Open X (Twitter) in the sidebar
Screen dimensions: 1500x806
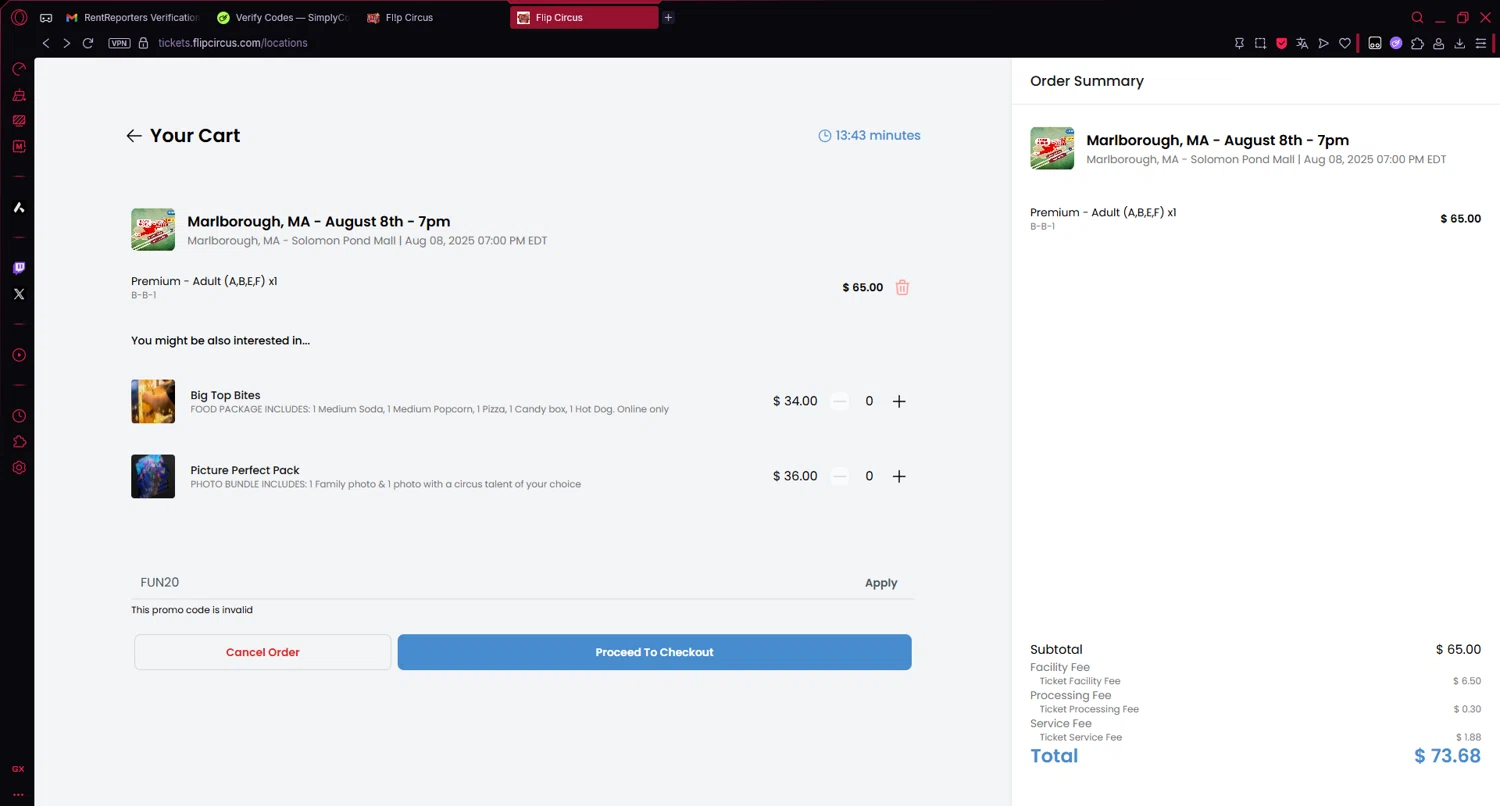(18, 294)
